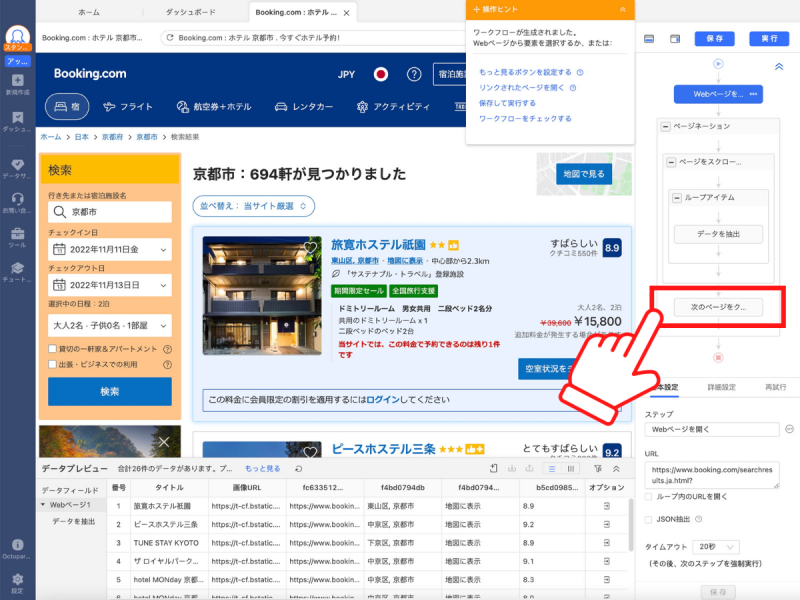Image resolution: width=800 pixels, height=600 pixels.
Task: Open the データサービス diamond icon in sidebar
Action: 17,164
